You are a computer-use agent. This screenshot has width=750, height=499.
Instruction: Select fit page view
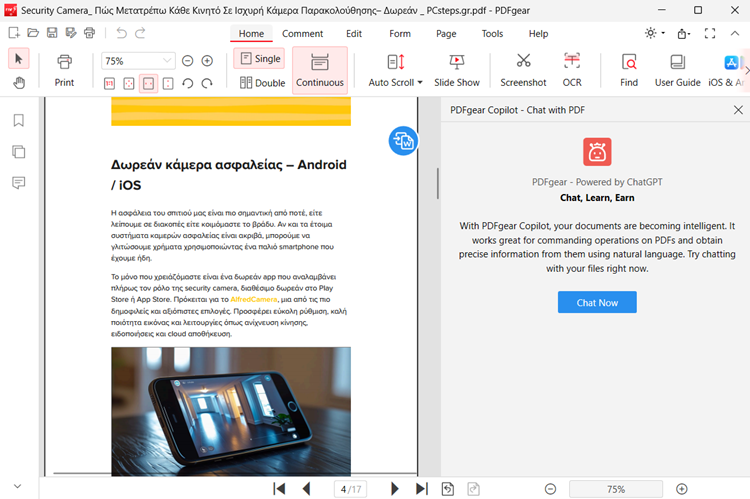tap(129, 84)
